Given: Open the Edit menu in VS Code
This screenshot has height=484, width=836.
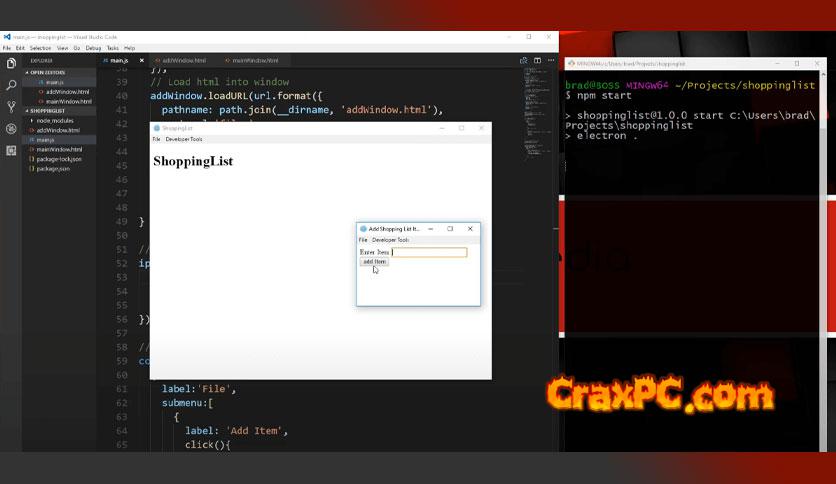Looking at the screenshot, I should tap(20, 48).
